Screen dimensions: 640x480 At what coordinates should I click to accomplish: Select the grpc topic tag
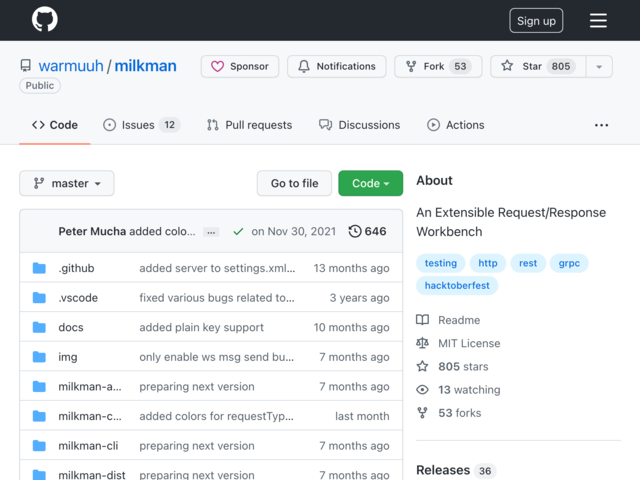pyautogui.click(x=569, y=263)
